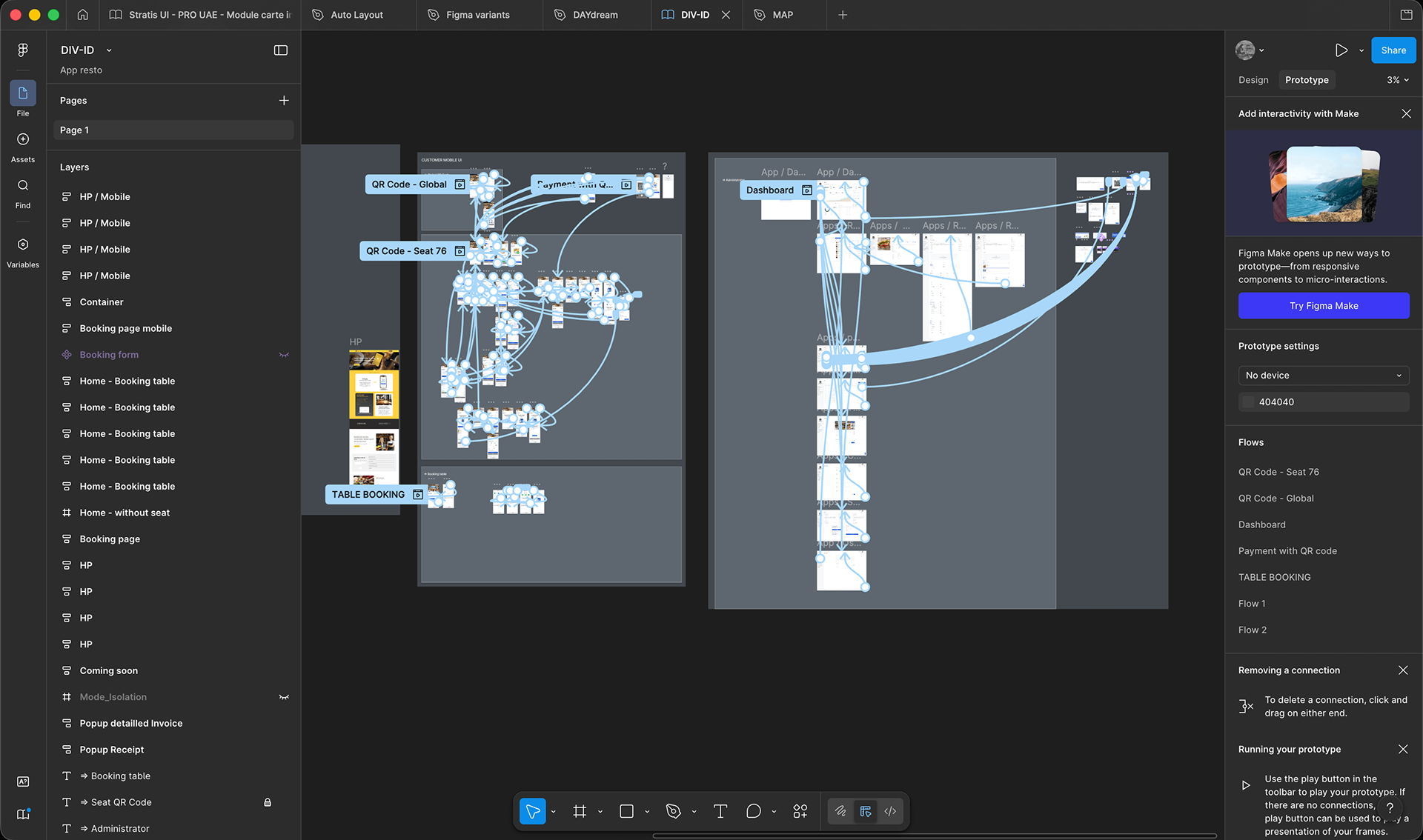Show the hidden Mode_Isolation layer

click(x=284, y=697)
